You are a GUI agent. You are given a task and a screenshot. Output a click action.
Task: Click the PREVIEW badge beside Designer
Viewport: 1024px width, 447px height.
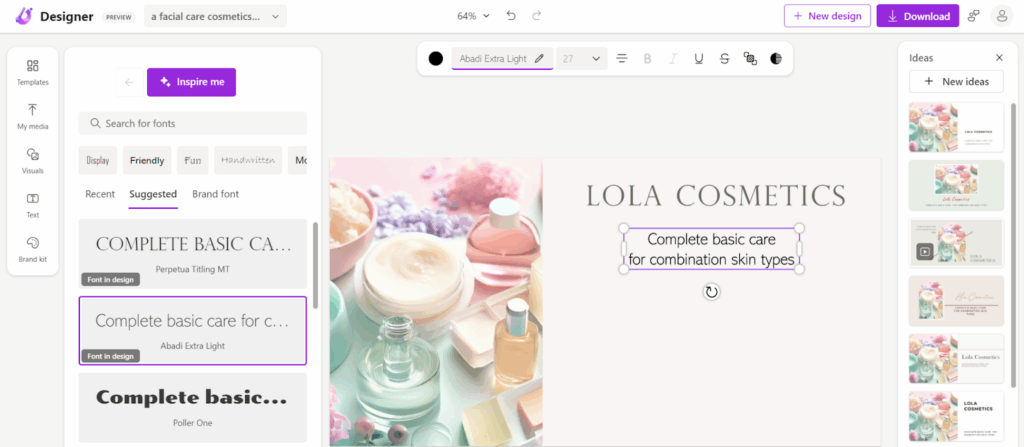pyautogui.click(x=118, y=17)
